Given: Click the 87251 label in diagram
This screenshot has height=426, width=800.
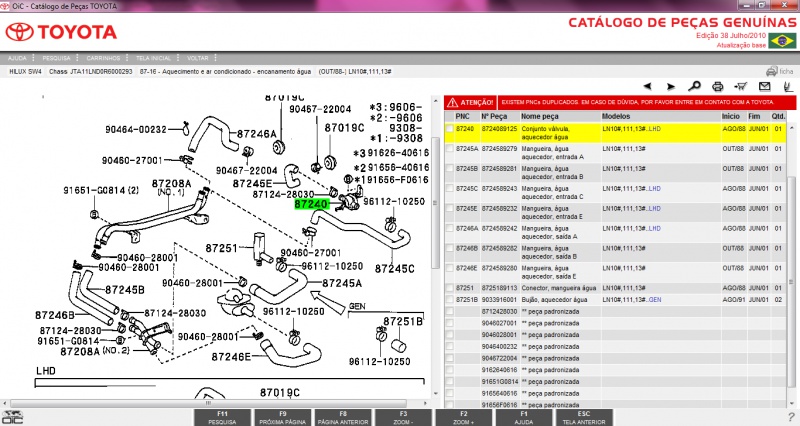Looking at the screenshot, I should (x=221, y=248).
